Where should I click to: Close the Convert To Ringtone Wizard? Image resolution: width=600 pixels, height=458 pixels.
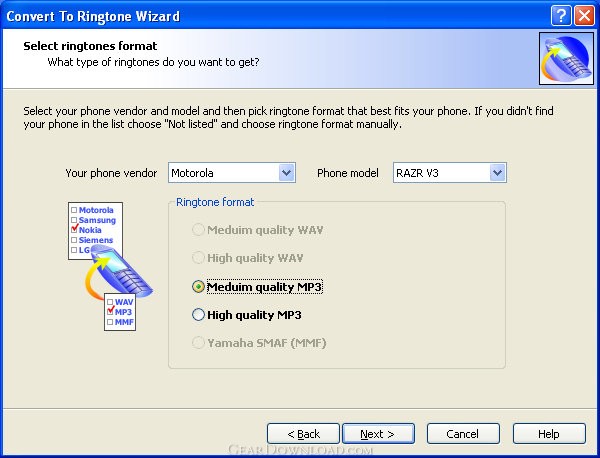coord(585,16)
